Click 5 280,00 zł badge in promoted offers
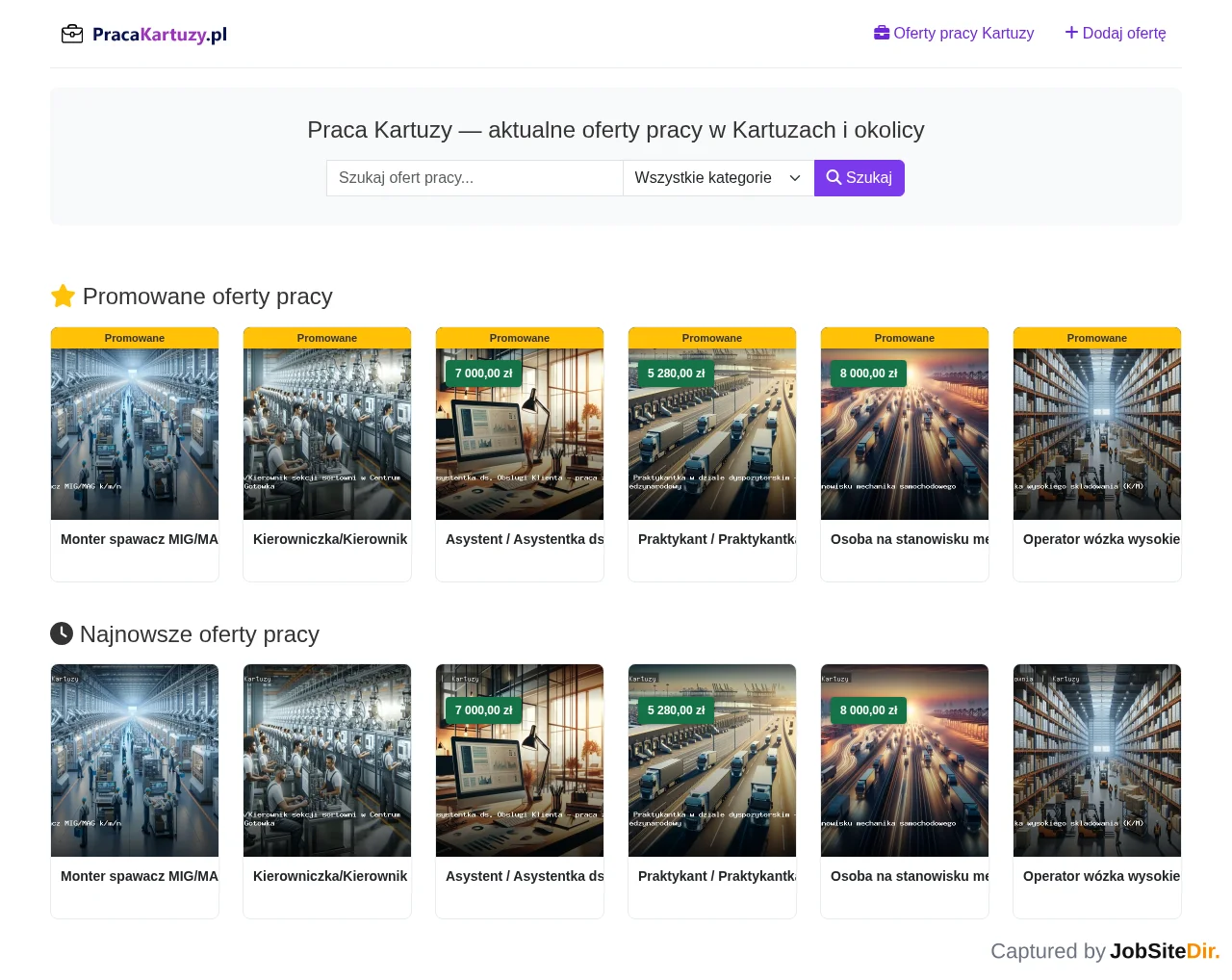This screenshot has height=980, width=1232. click(677, 374)
